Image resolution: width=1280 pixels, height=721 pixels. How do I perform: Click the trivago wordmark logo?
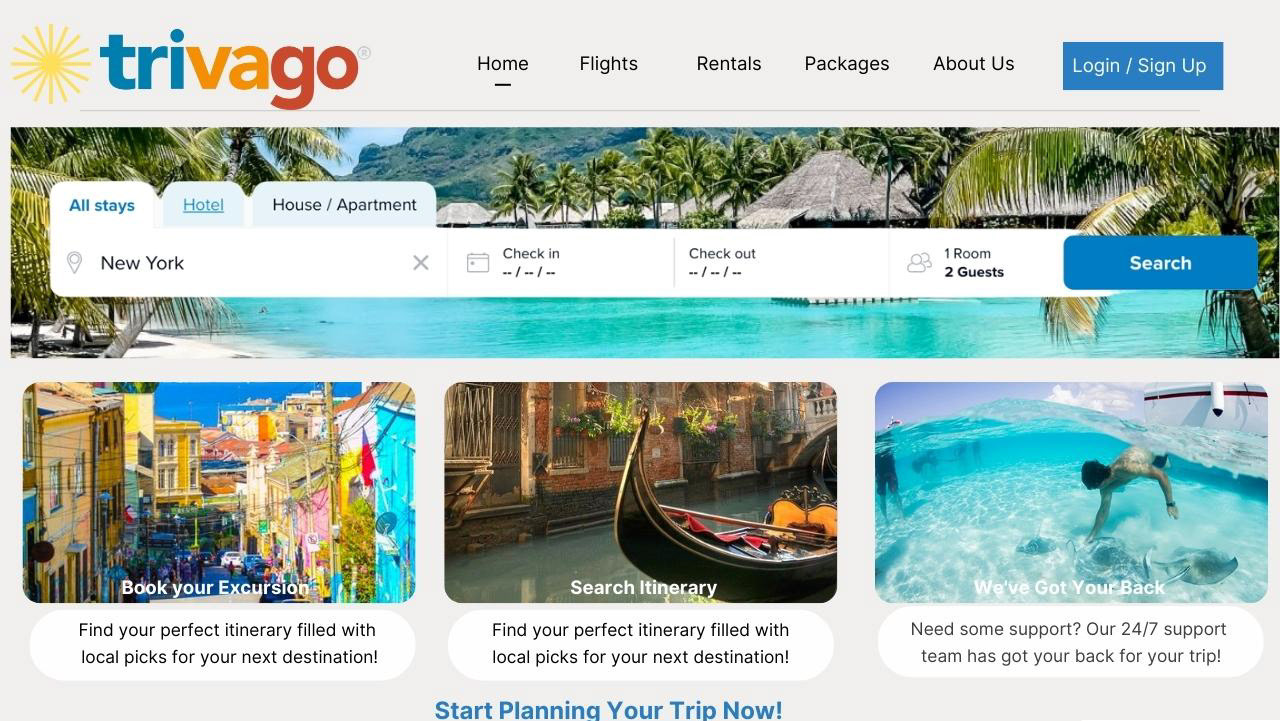(x=235, y=67)
